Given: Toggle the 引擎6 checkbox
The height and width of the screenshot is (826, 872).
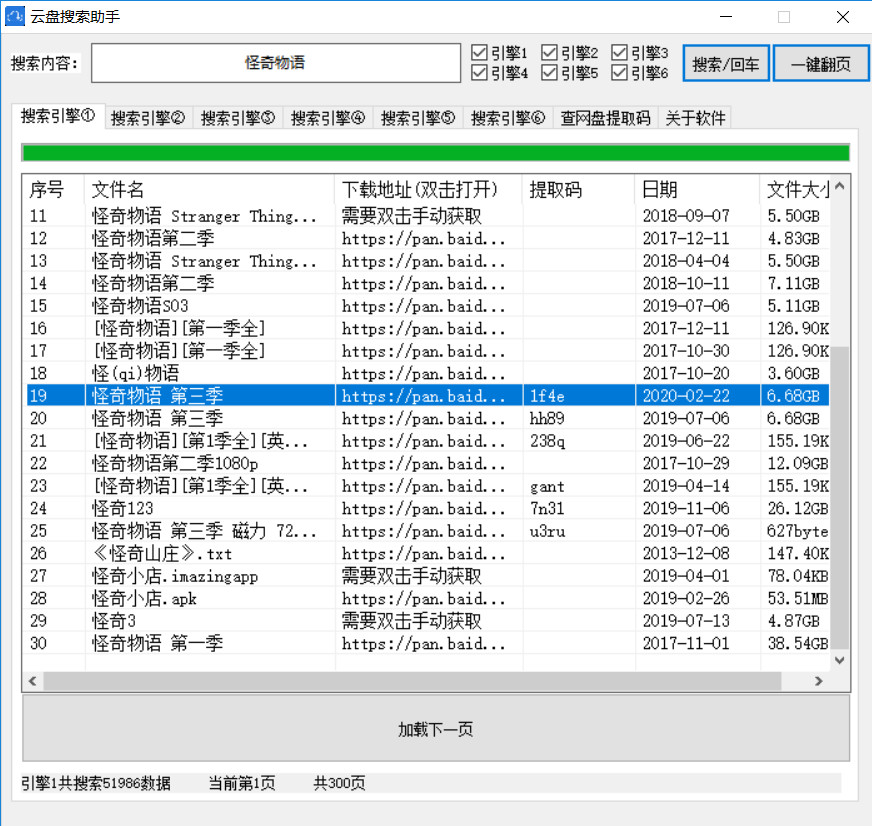Looking at the screenshot, I should 619,72.
